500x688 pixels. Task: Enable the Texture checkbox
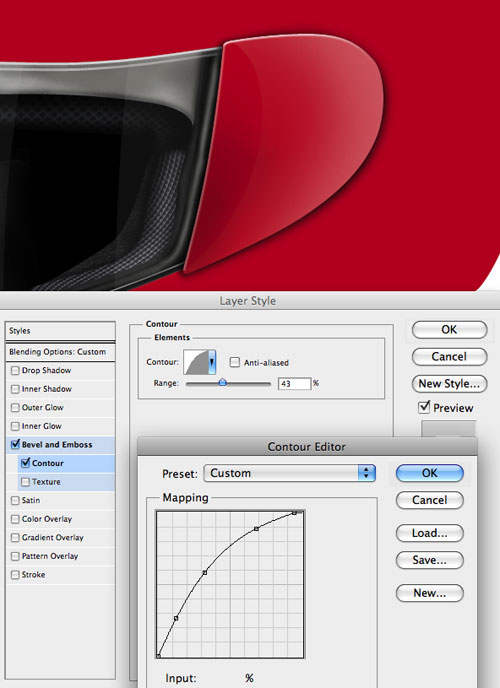(25, 482)
